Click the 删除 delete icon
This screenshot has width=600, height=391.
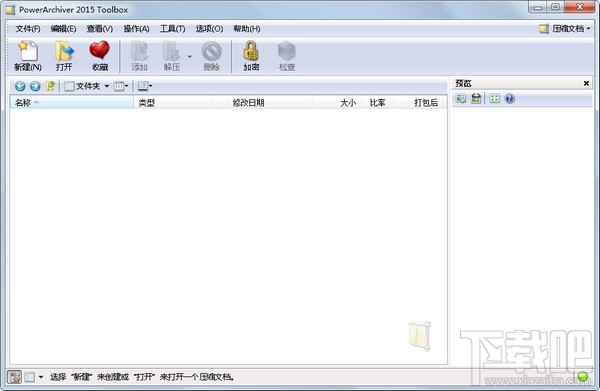(x=211, y=56)
